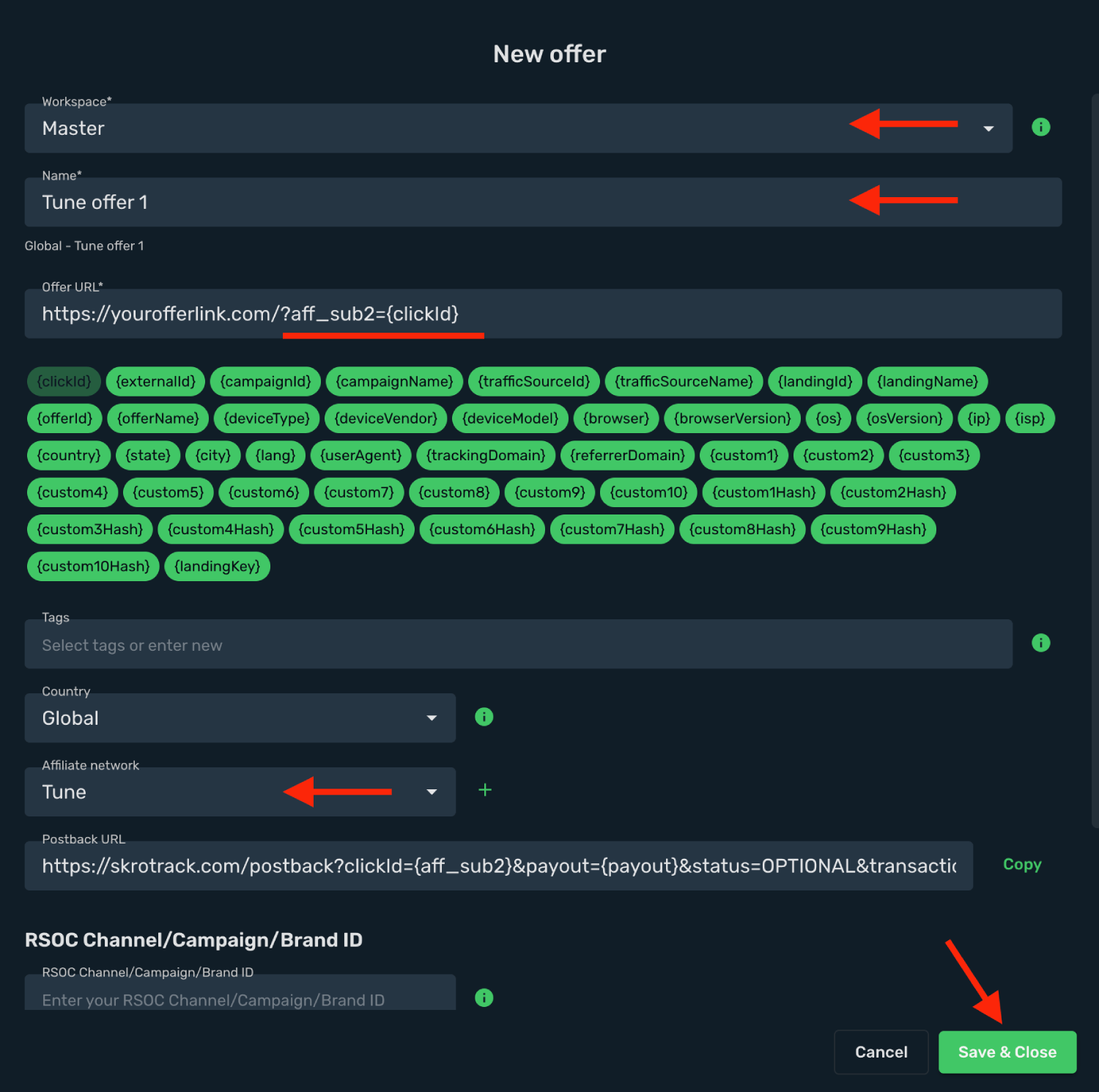Open the Affiliate network Tune dropdown

pos(240,792)
